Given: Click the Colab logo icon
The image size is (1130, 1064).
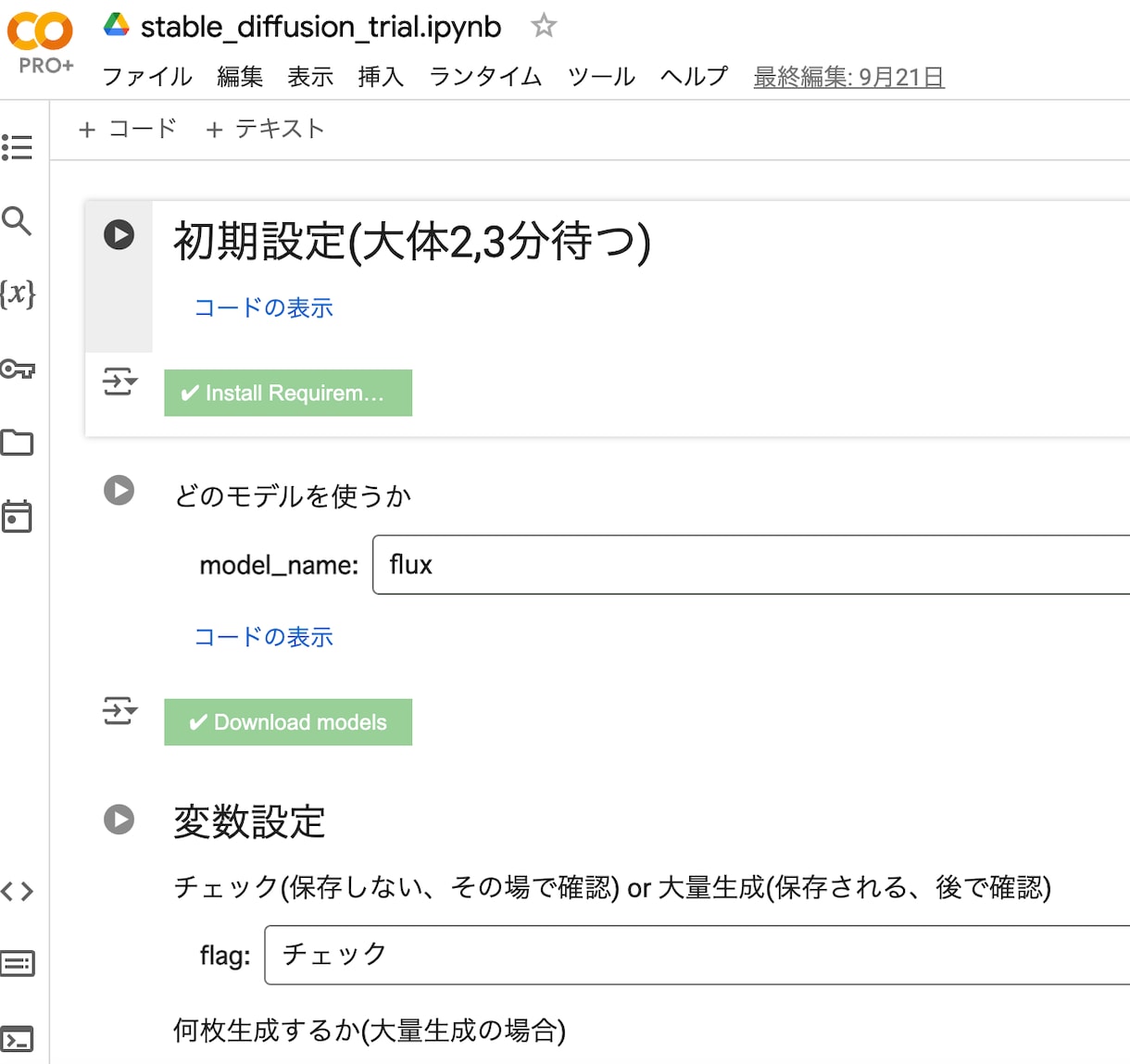Looking at the screenshot, I should point(40,31).
